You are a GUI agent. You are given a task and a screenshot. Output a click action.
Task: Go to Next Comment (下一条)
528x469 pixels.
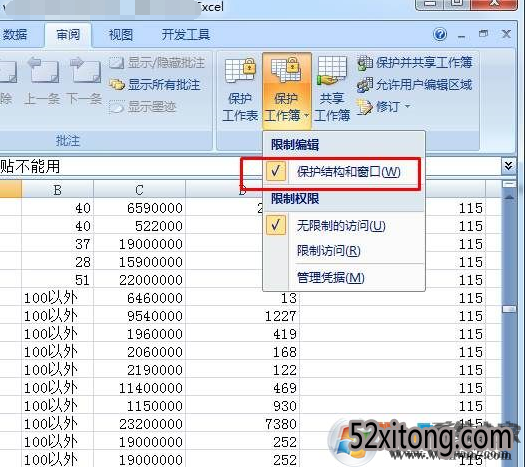point(85,81)
